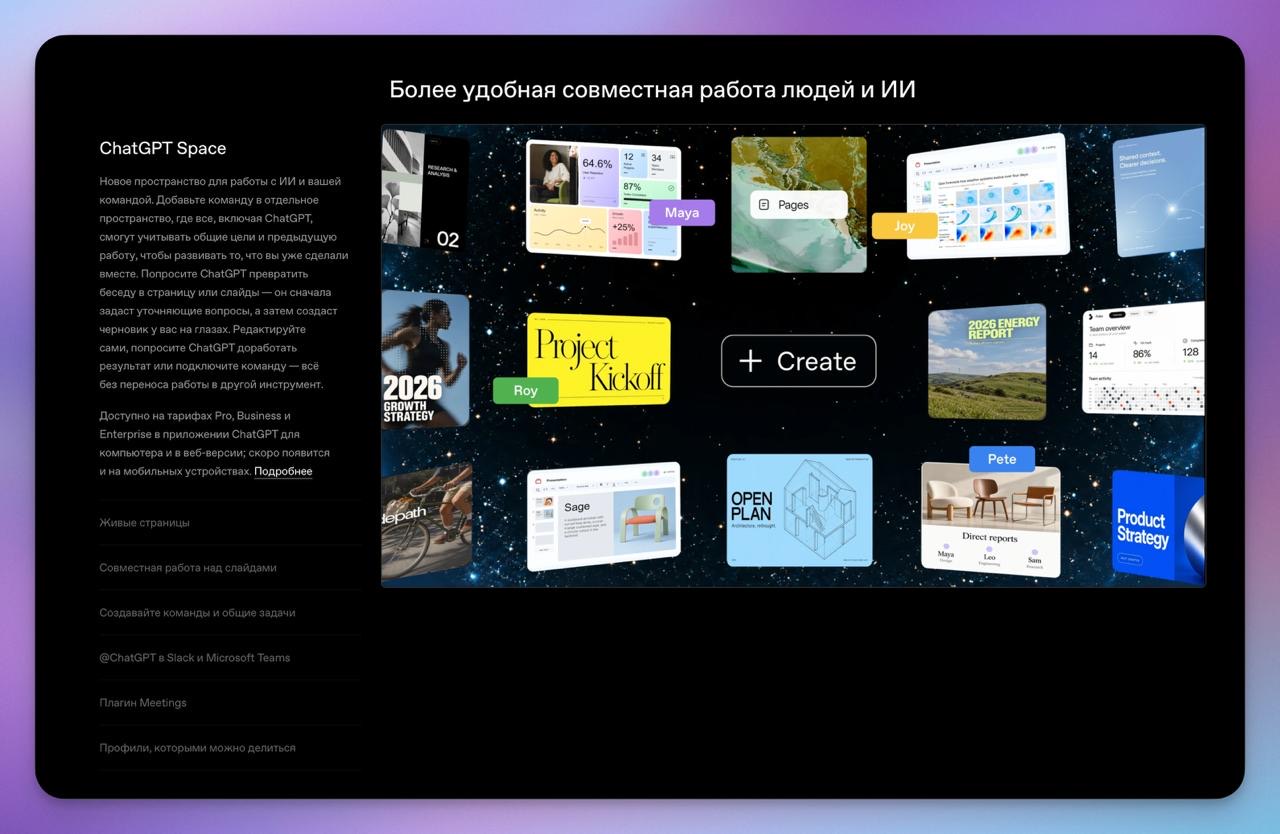Image resolution: width=1280 pixels, height=834 pixels.
Task: Open the Direct reports card
Action: tap(990, 520)
